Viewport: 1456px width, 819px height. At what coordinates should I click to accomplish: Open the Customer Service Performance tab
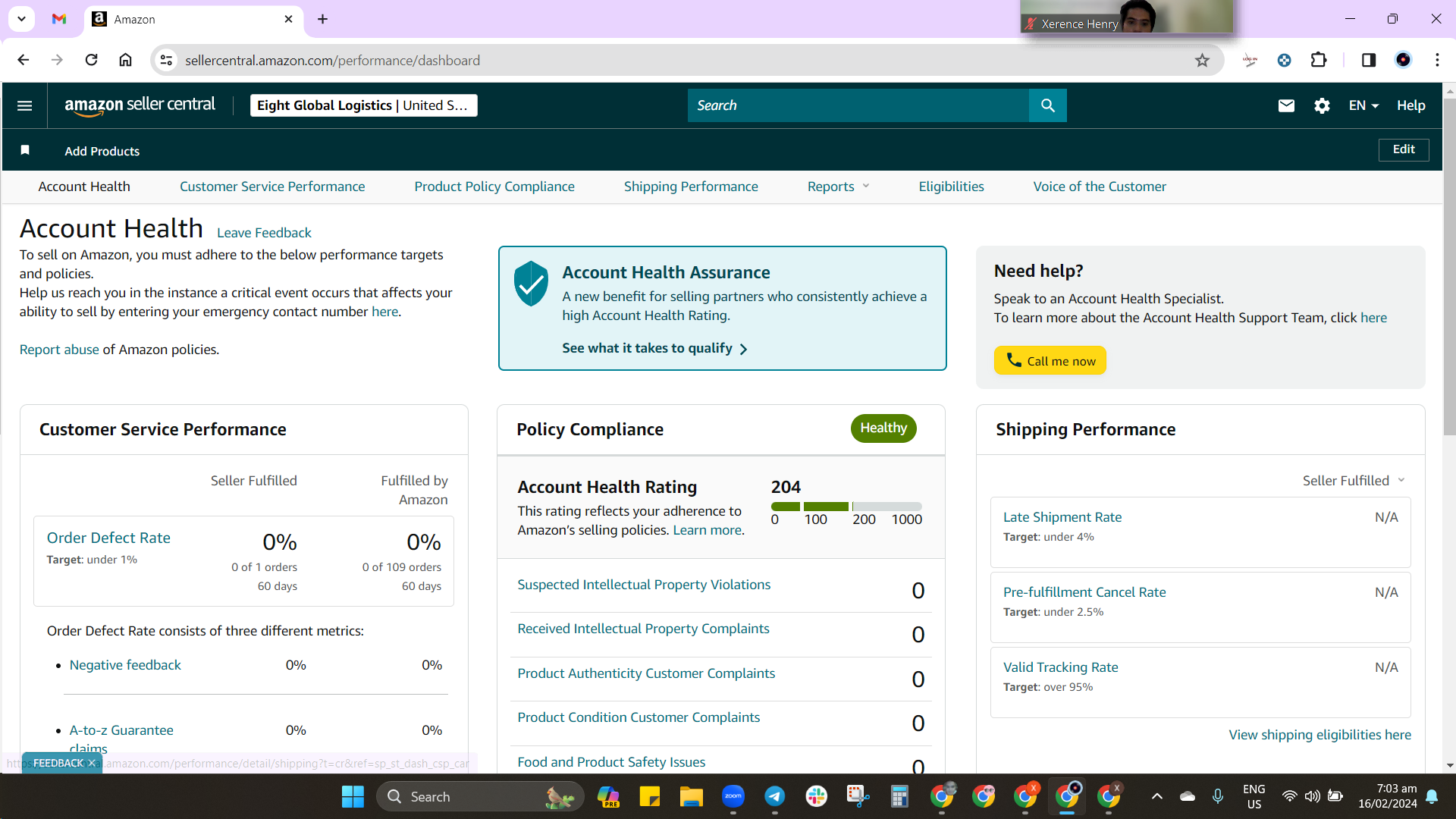pos(272,187)
